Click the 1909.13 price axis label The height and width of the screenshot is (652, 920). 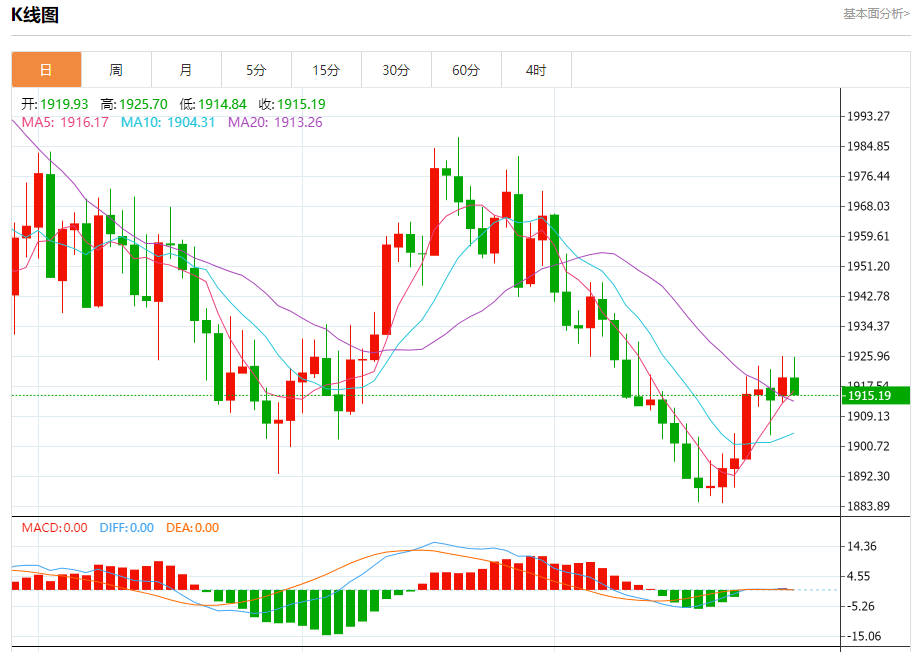pyautogui.click(x=868, y=416)
